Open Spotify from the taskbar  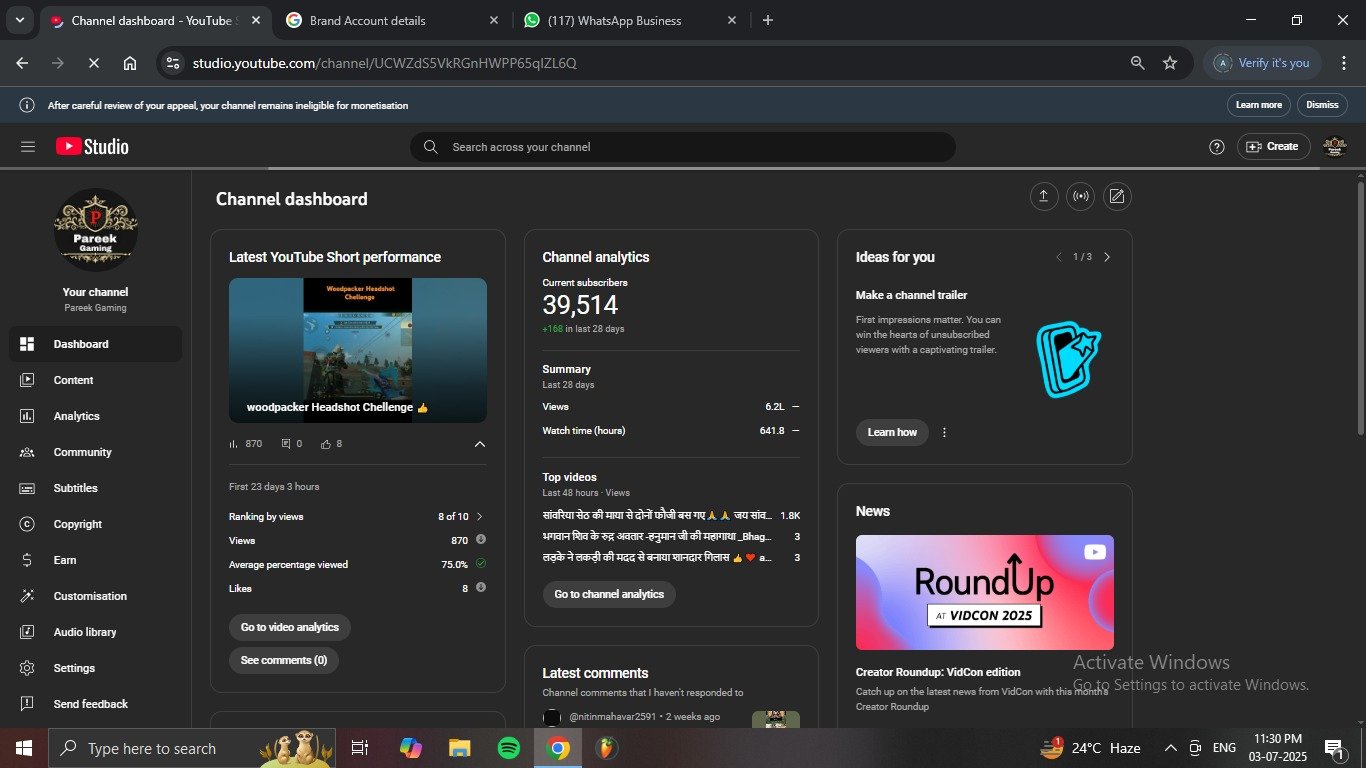pyautogui.click(x=508, y=748)
